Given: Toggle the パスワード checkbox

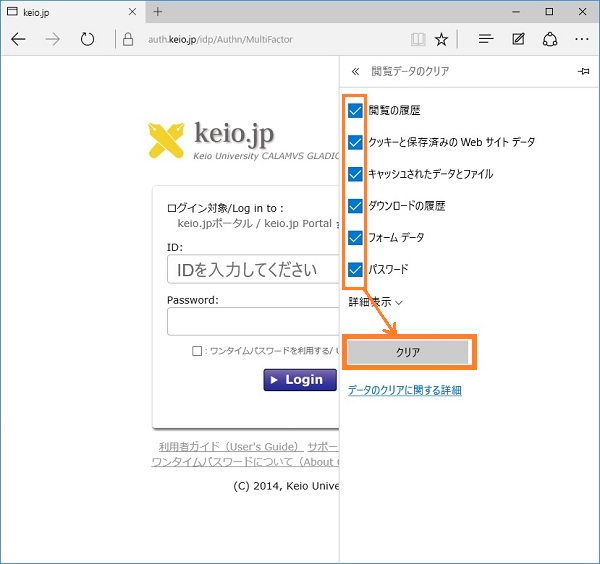Looking at the screenshot, I should [355, 269].
